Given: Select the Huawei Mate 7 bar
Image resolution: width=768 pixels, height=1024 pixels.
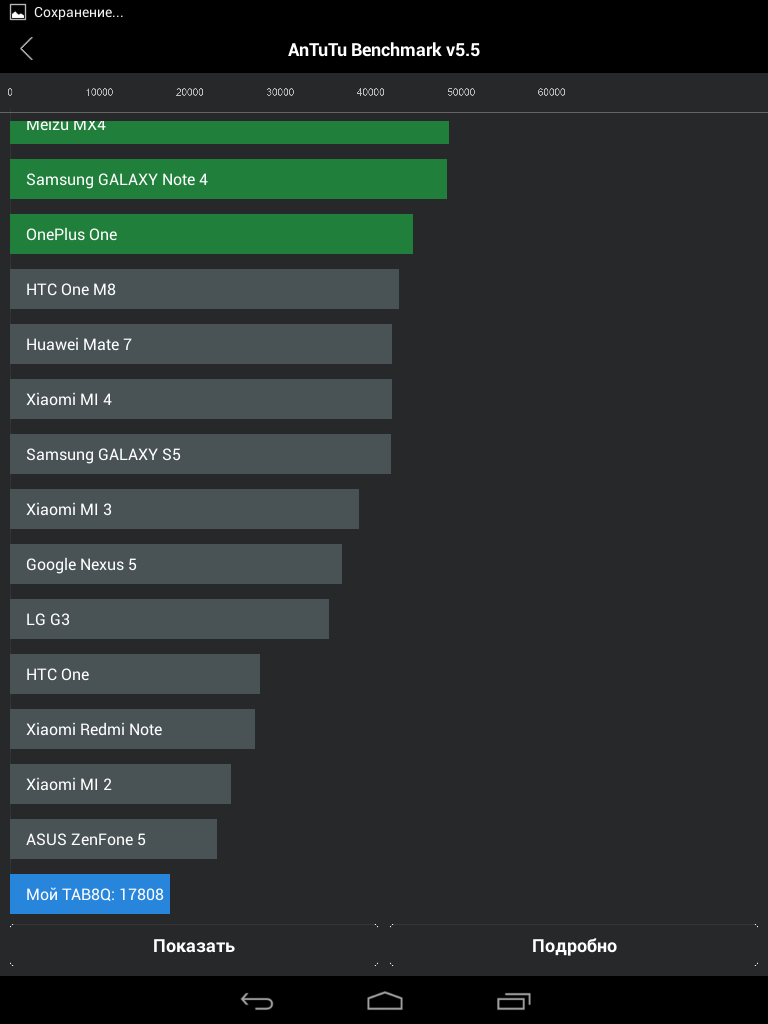Looking at the screenshot, I should pos(201,344).
